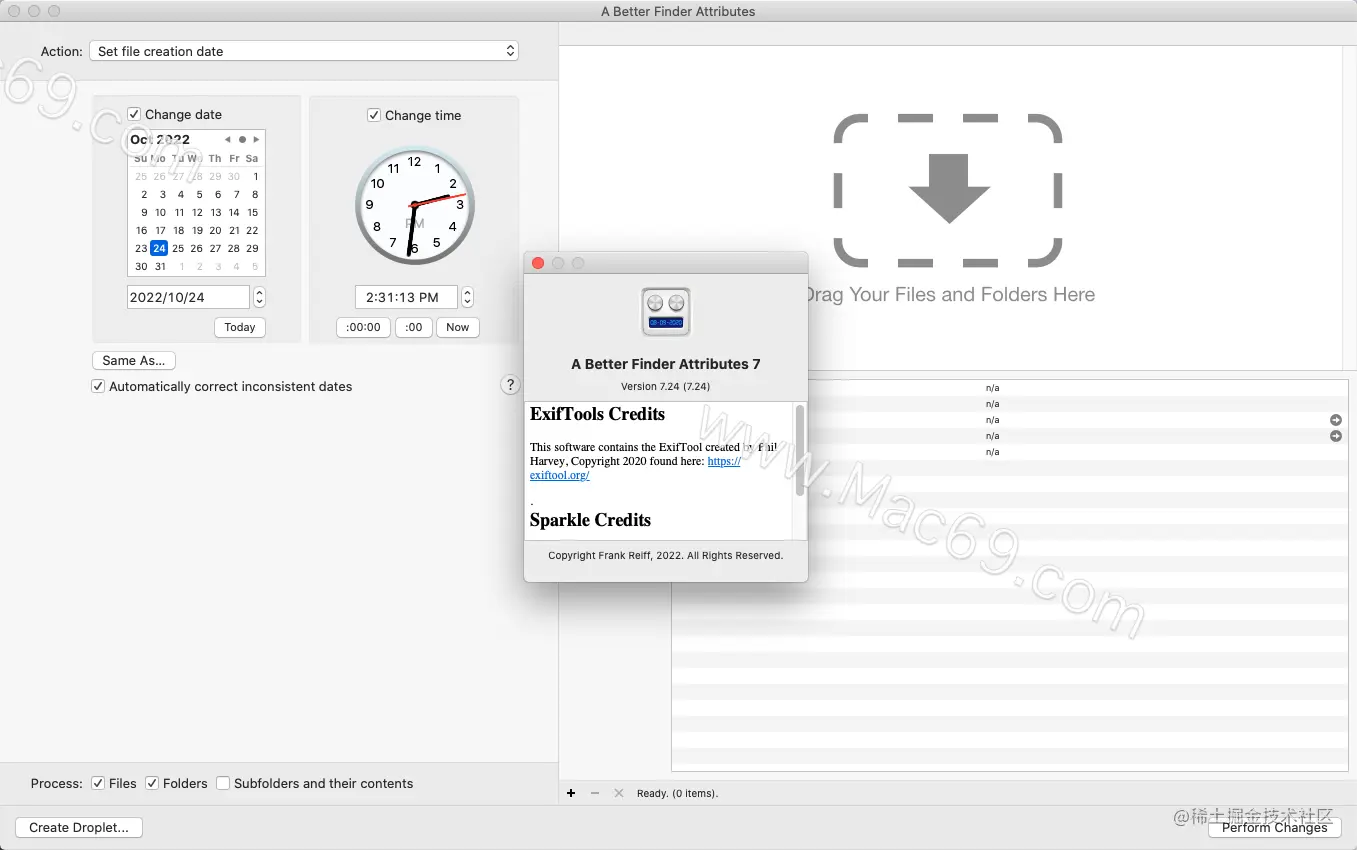Select day 18 in the calendar
1357x850 pixels.
[x=179, y=230]
